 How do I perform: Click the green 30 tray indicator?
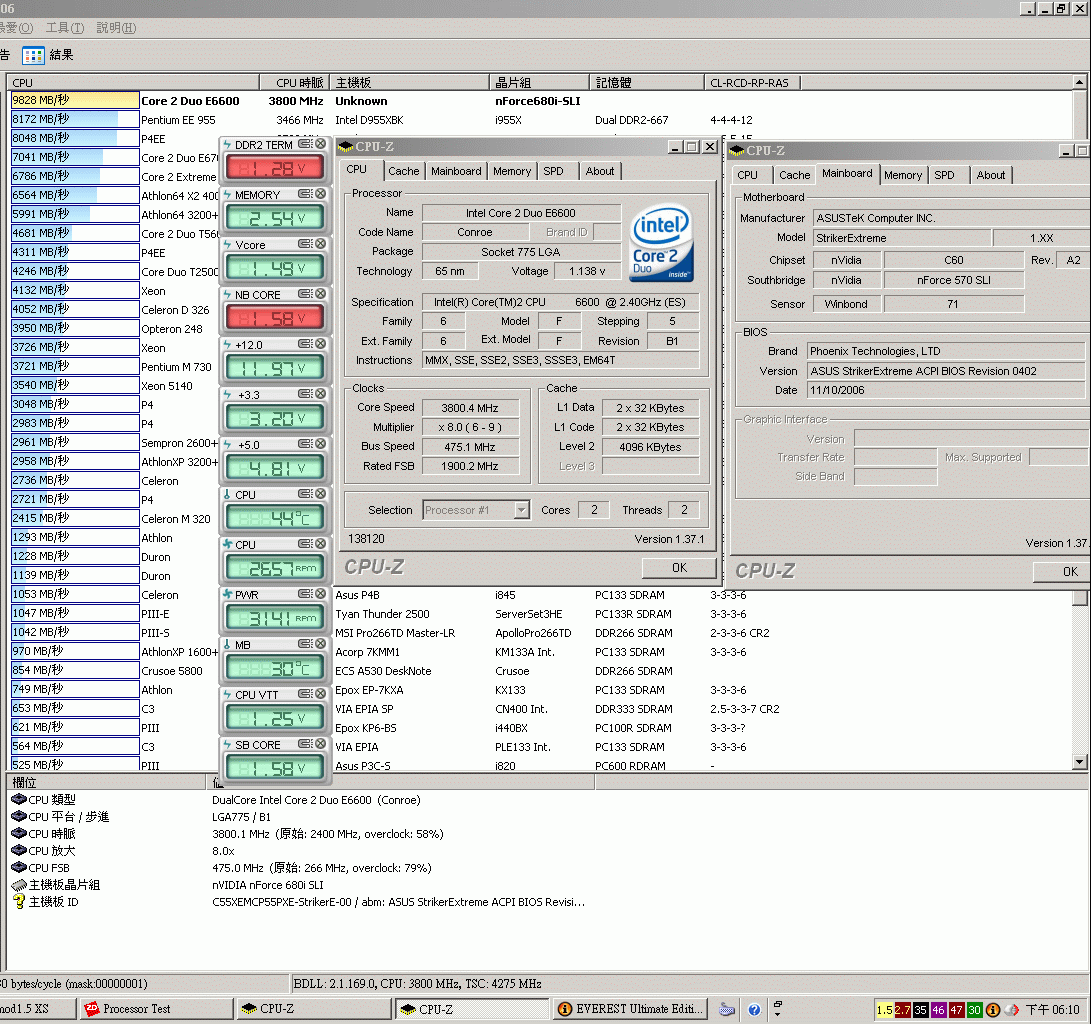pyautogui.click(x=974, y=1009)
